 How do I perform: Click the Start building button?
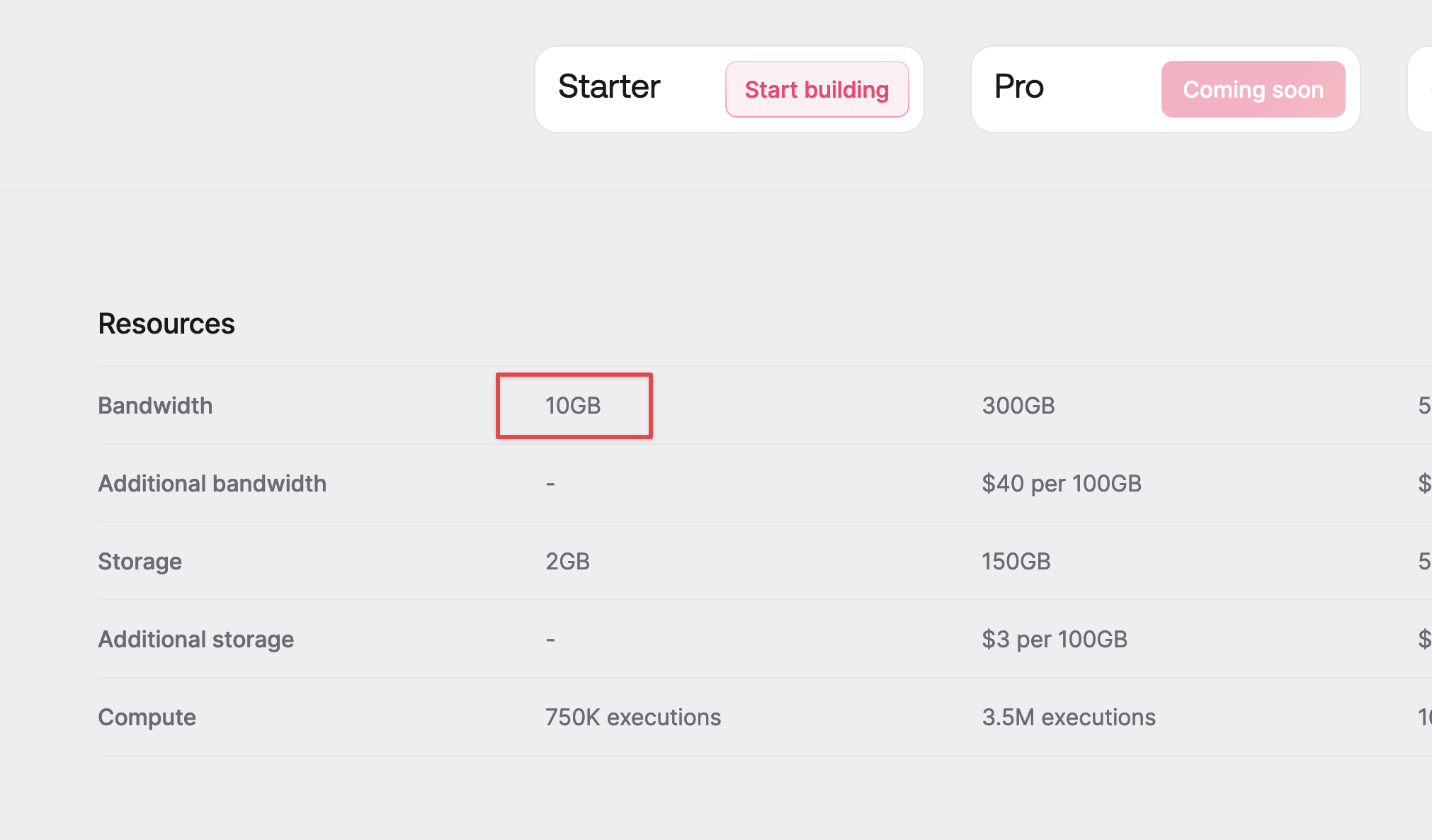[x=817, y=89]
